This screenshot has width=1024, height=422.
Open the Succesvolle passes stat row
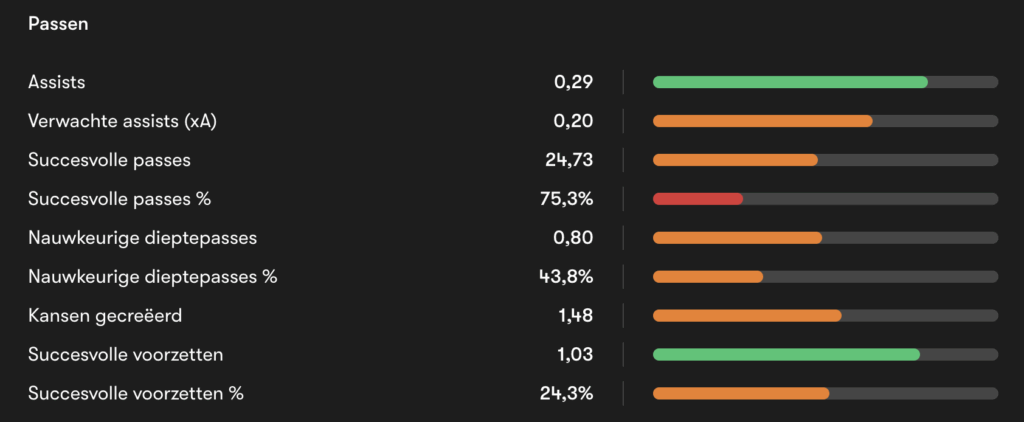(x=109, y=160)
